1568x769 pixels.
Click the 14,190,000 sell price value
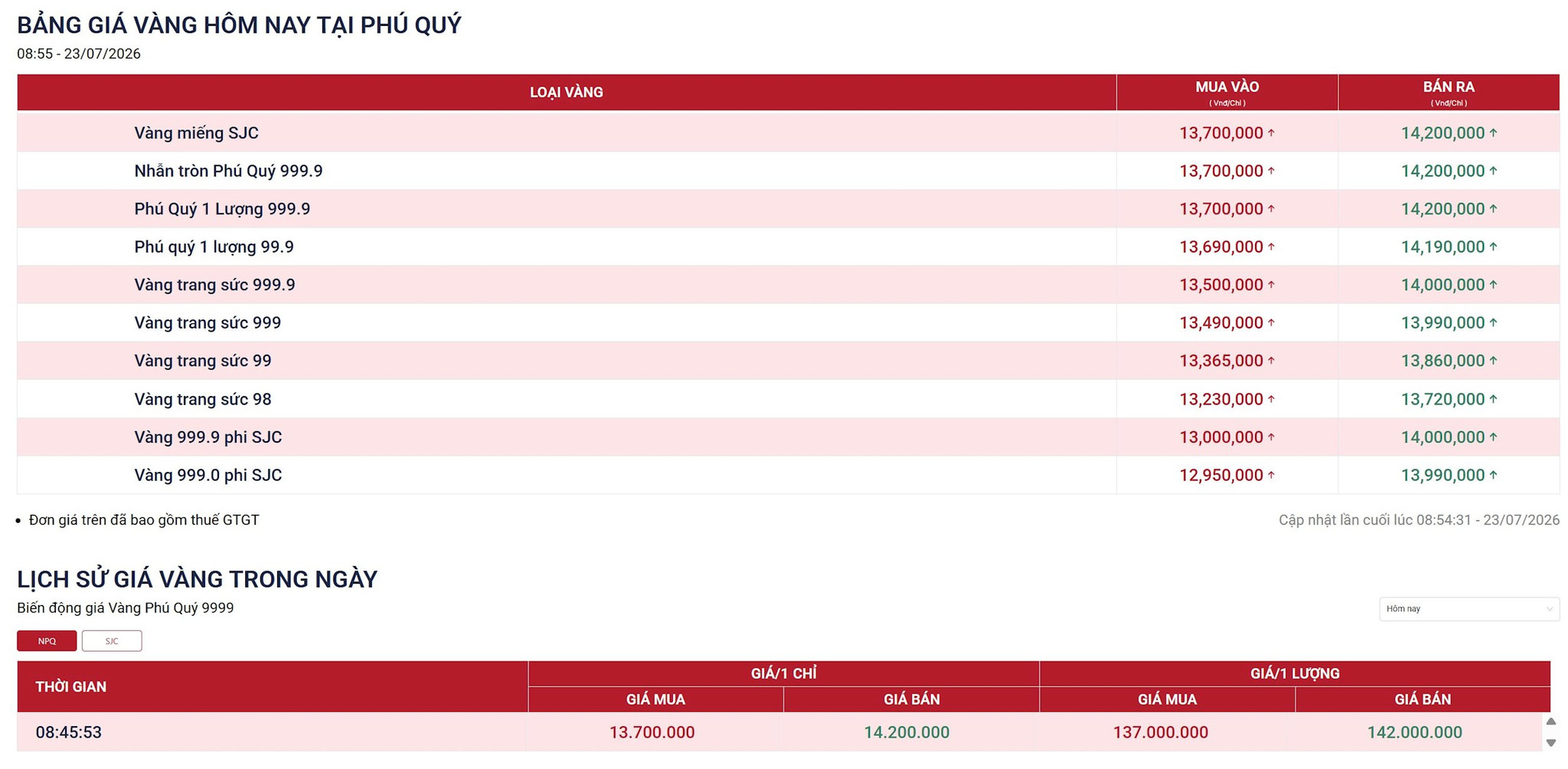click(1442, 247)
